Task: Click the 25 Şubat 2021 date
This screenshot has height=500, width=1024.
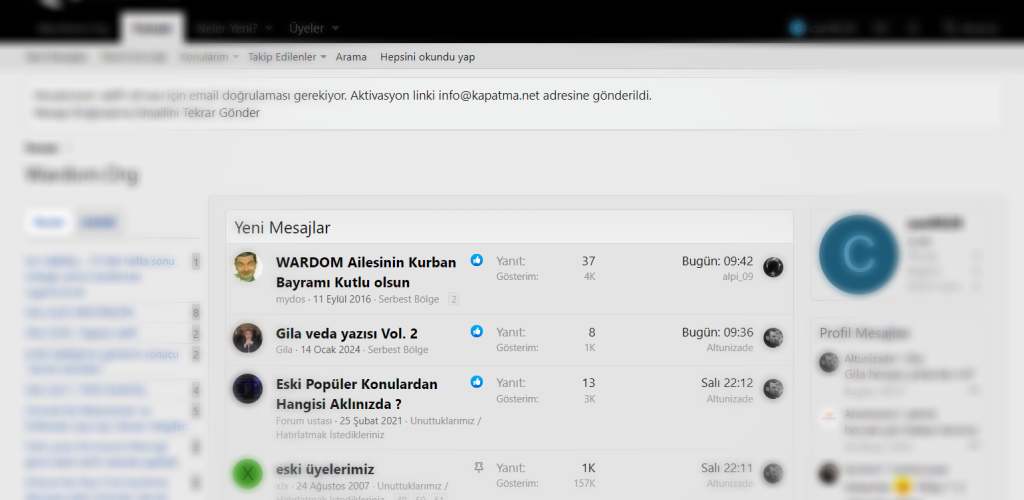Action: click(370, 420)
